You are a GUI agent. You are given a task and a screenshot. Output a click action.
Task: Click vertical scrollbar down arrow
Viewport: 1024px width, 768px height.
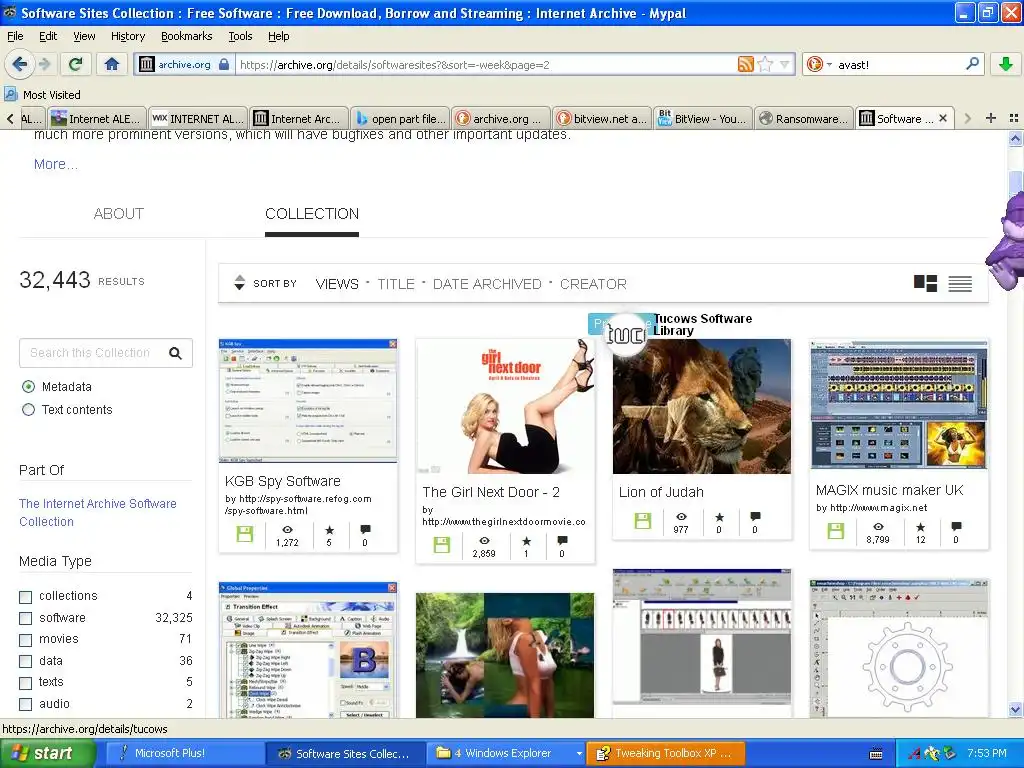point(1015,709)
